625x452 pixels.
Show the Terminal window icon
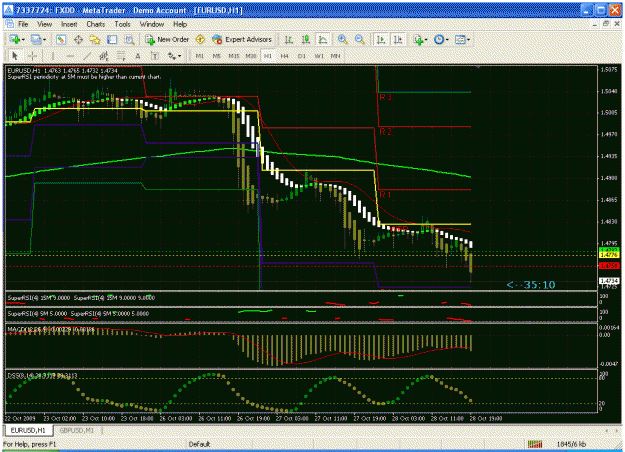(112, 39)
